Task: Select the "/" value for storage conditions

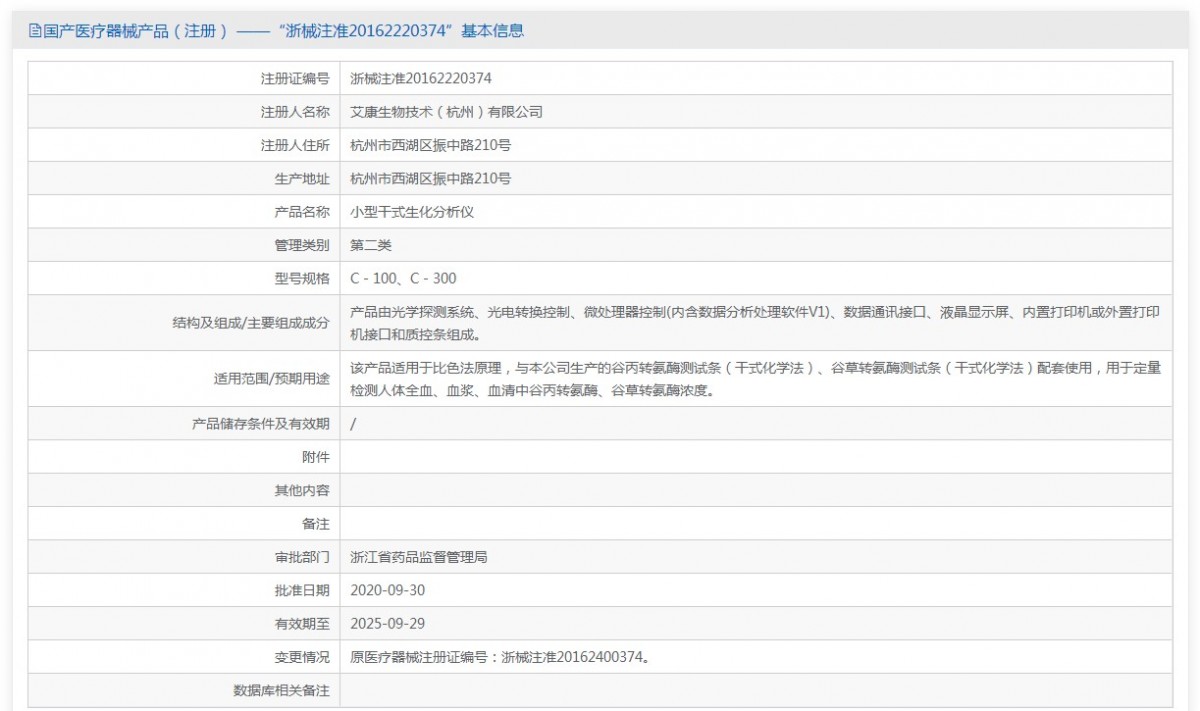Action: (x=353, y=424)
